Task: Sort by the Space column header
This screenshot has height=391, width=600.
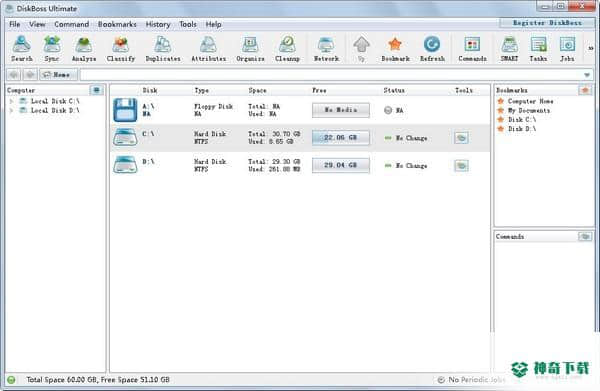Action: 257,90
